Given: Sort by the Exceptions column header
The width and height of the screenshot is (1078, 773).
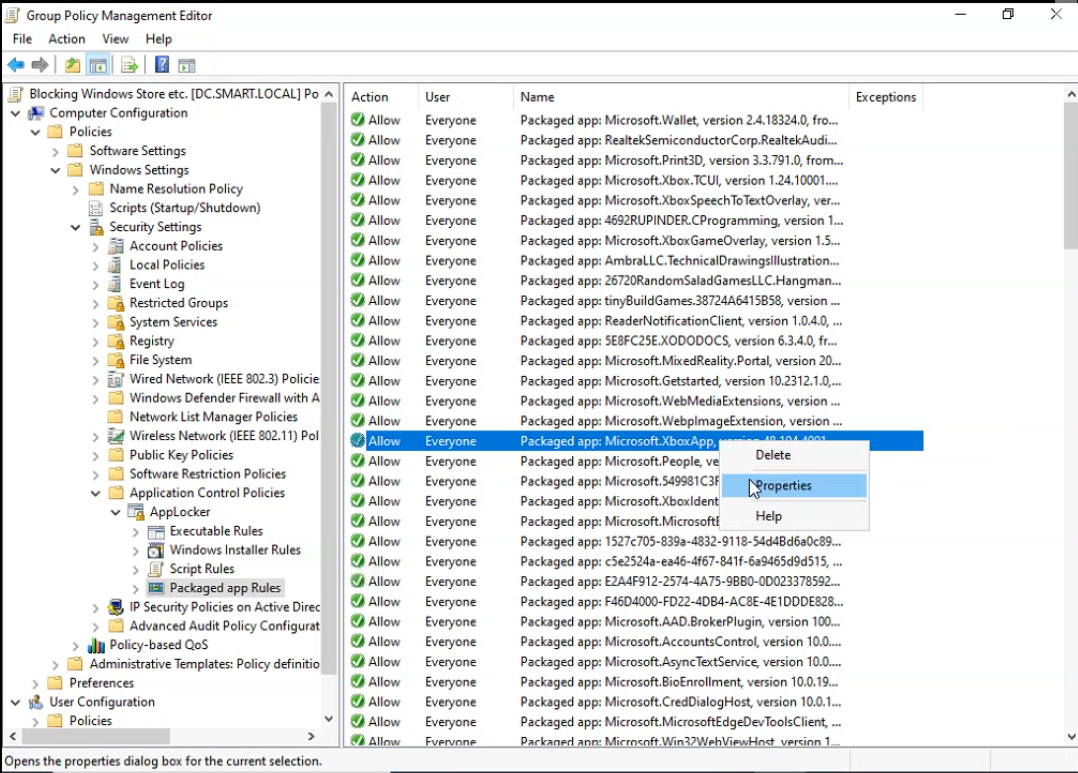Looking at the screenshot, I should [x=886, y=97].
